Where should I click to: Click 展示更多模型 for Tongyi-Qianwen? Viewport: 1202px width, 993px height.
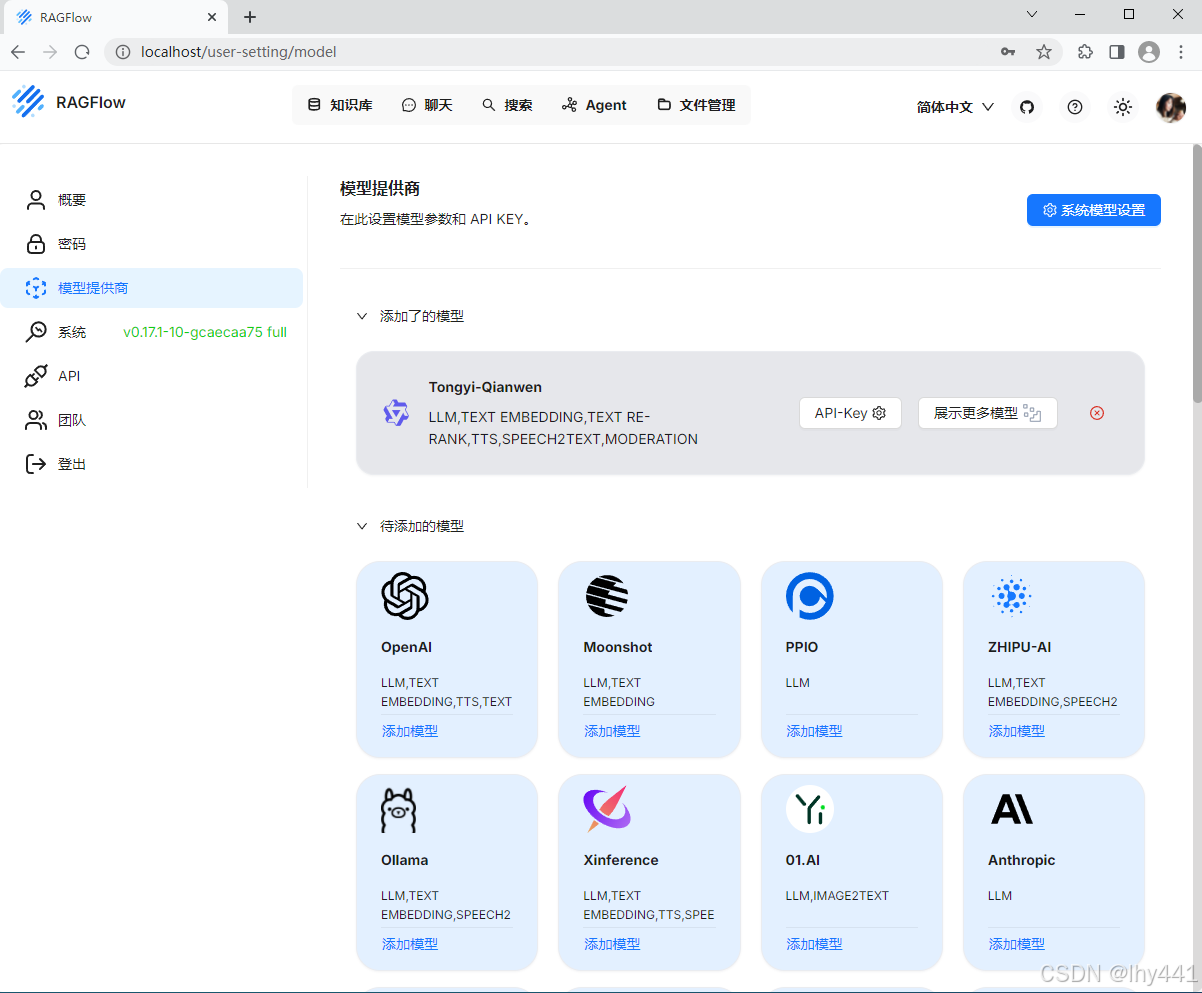[987, 413]
